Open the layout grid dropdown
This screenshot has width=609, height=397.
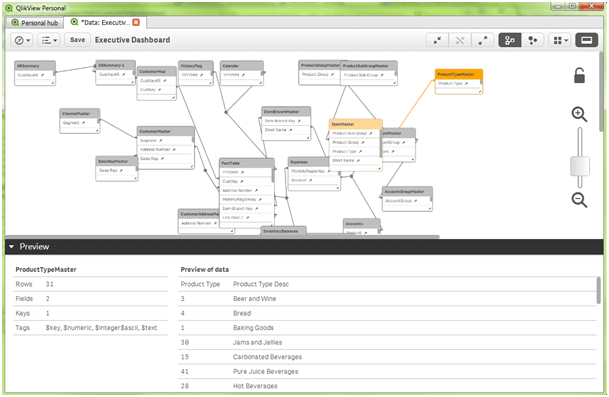(560, 40)
